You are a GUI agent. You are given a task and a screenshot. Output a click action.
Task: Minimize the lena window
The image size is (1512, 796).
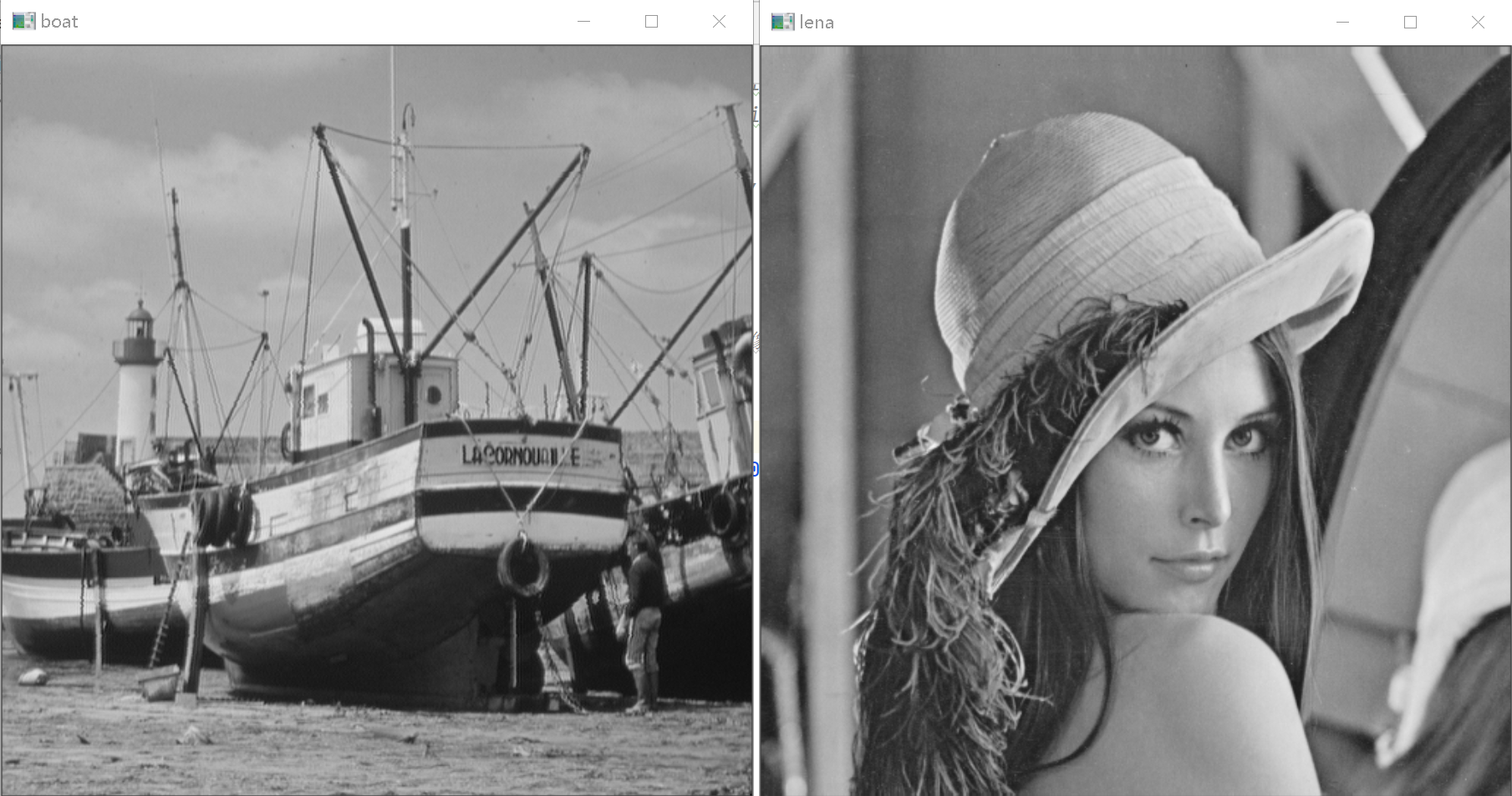1342,23
